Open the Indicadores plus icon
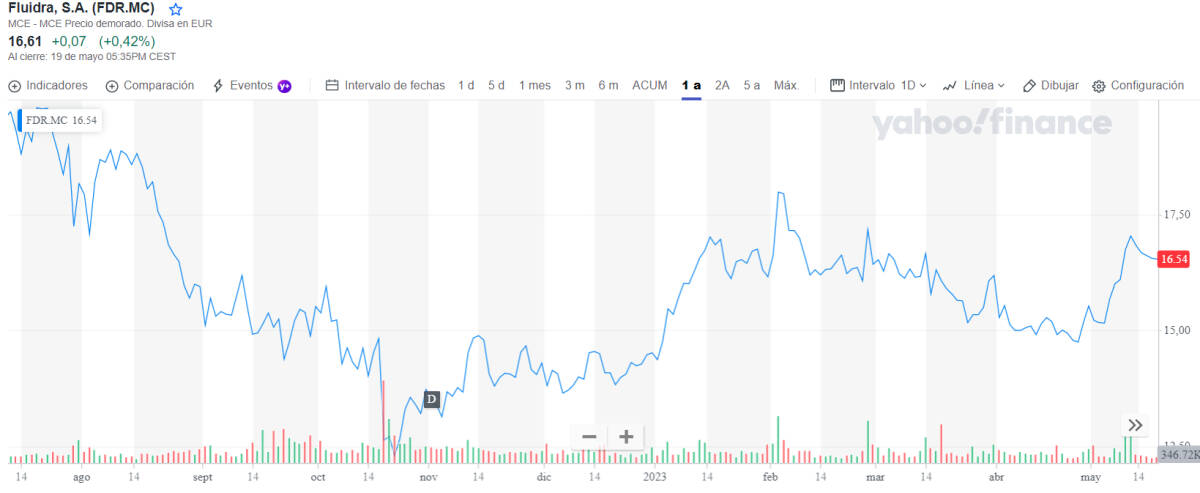 click(x=15, y=86)
